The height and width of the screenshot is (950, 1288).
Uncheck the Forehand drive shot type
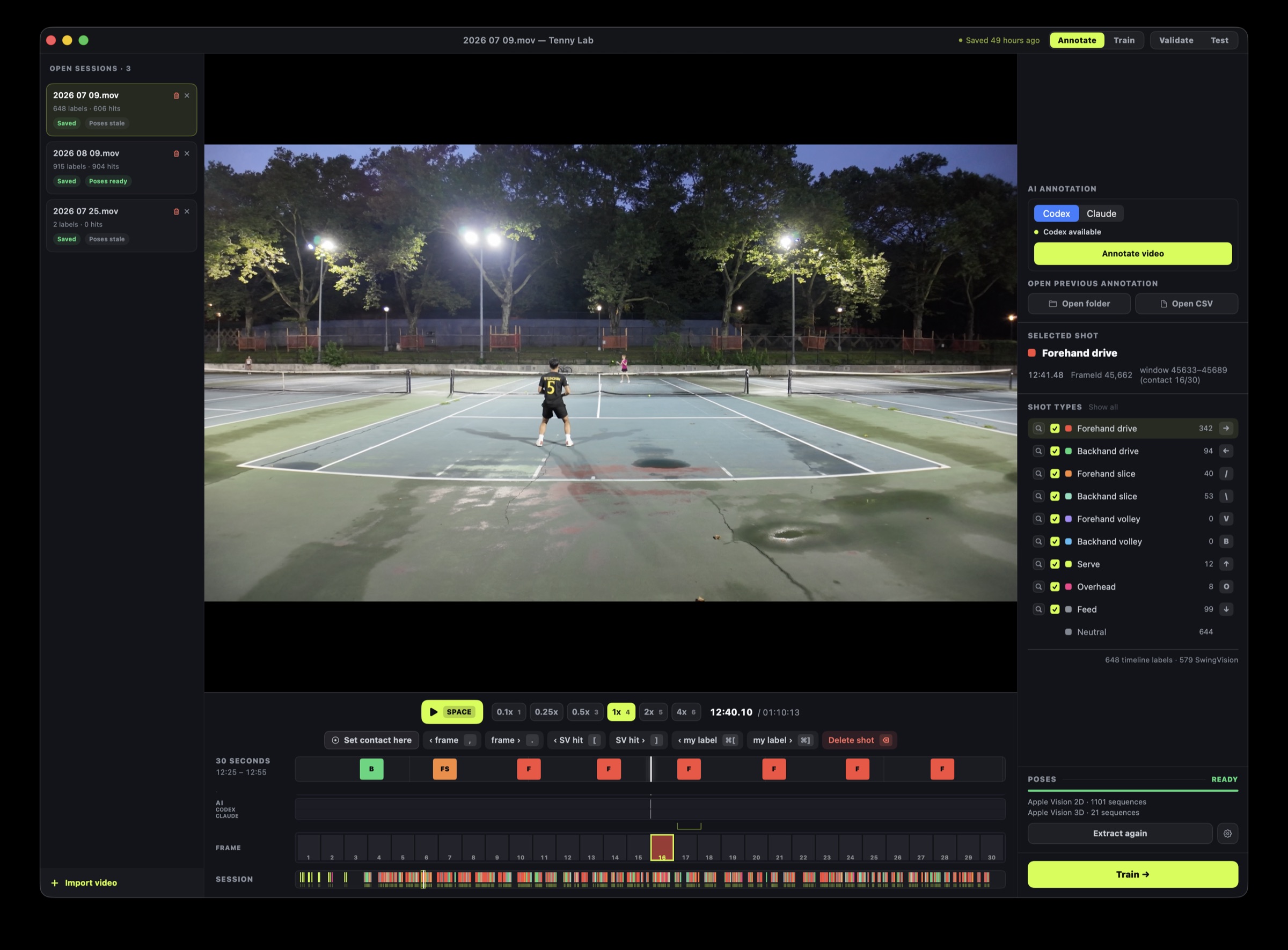[x=1055, y=429]
